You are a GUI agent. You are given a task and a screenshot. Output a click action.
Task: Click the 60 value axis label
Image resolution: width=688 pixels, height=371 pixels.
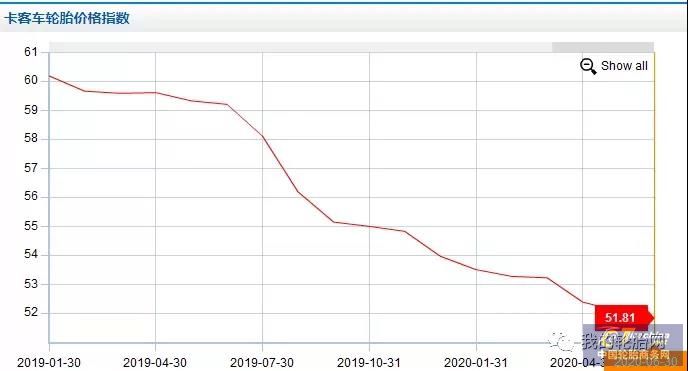tap(31, 80)
